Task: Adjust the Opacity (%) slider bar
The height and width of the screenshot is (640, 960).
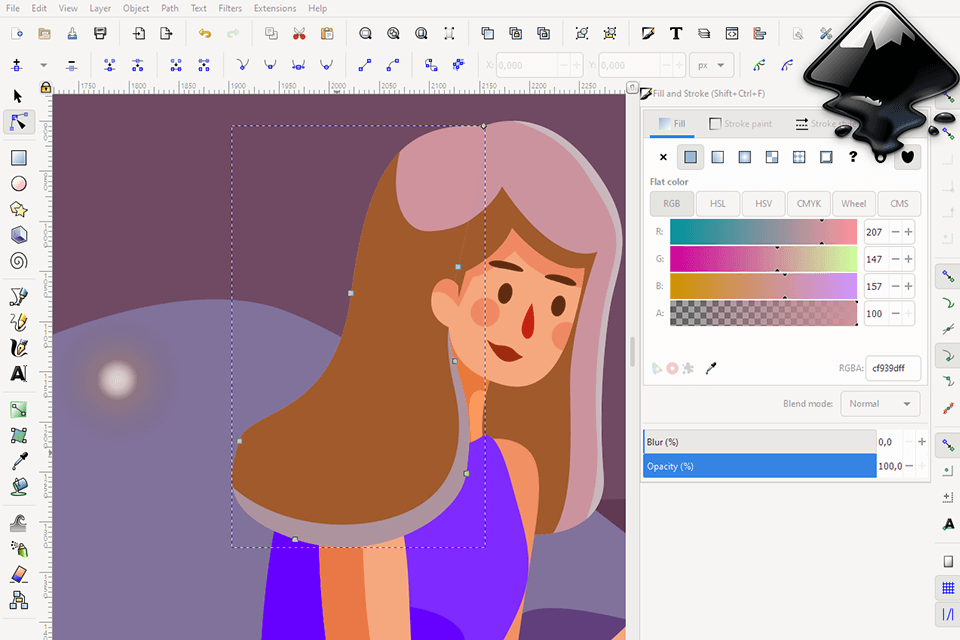Action: [760, 466]
